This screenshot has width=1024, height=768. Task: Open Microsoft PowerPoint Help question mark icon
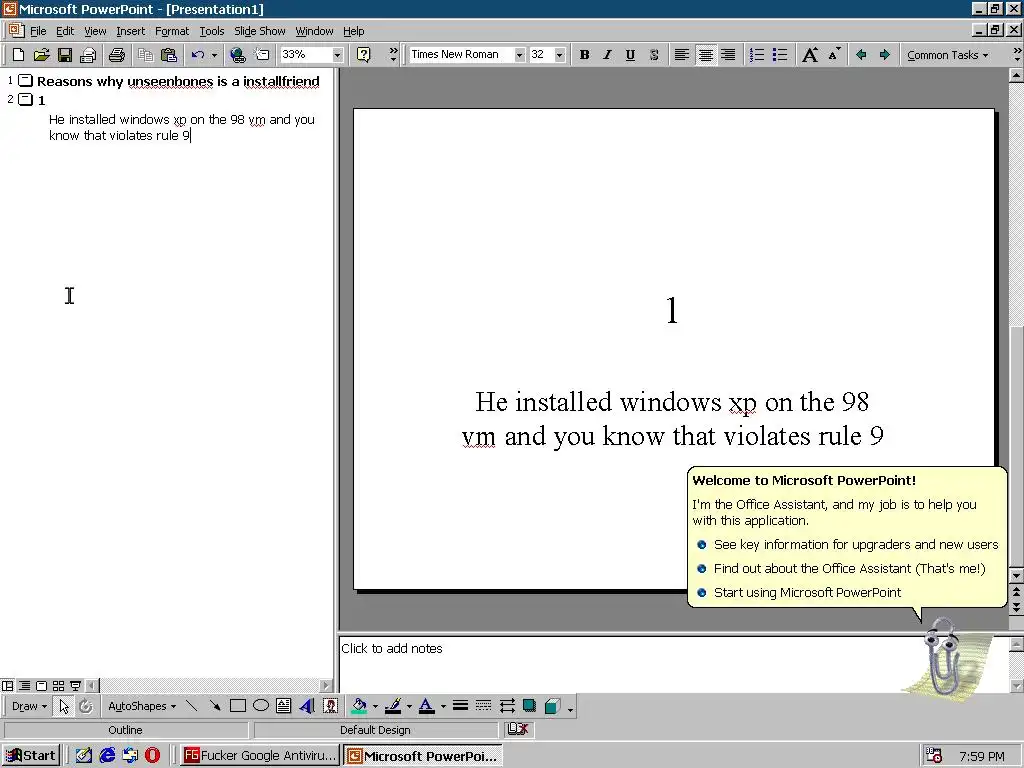tap(364, 55)
